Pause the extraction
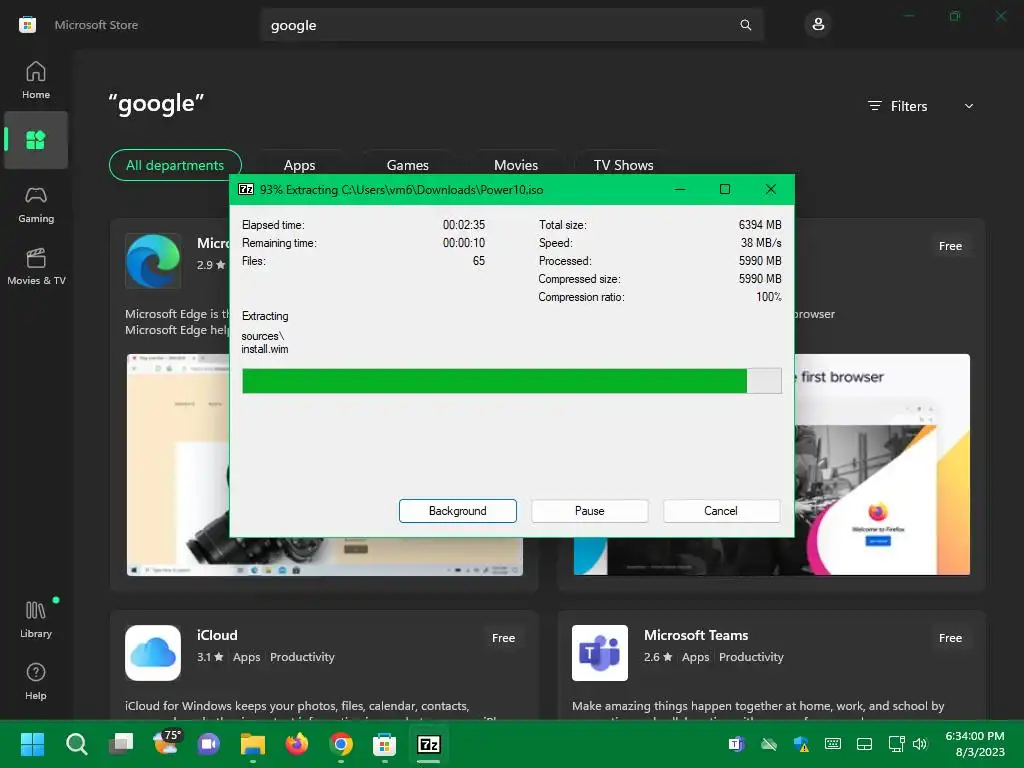 590,511
